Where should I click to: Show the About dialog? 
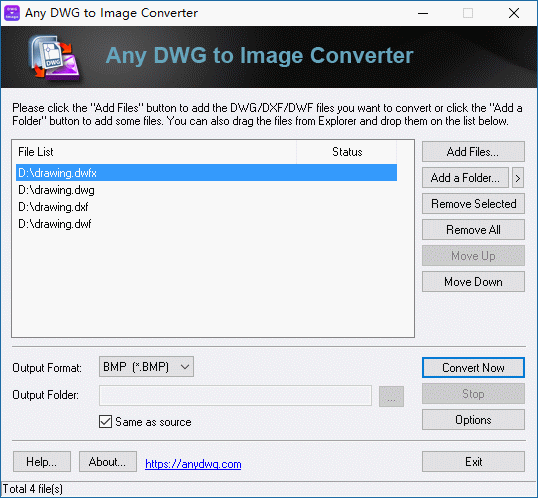click(x=108, y=462)
